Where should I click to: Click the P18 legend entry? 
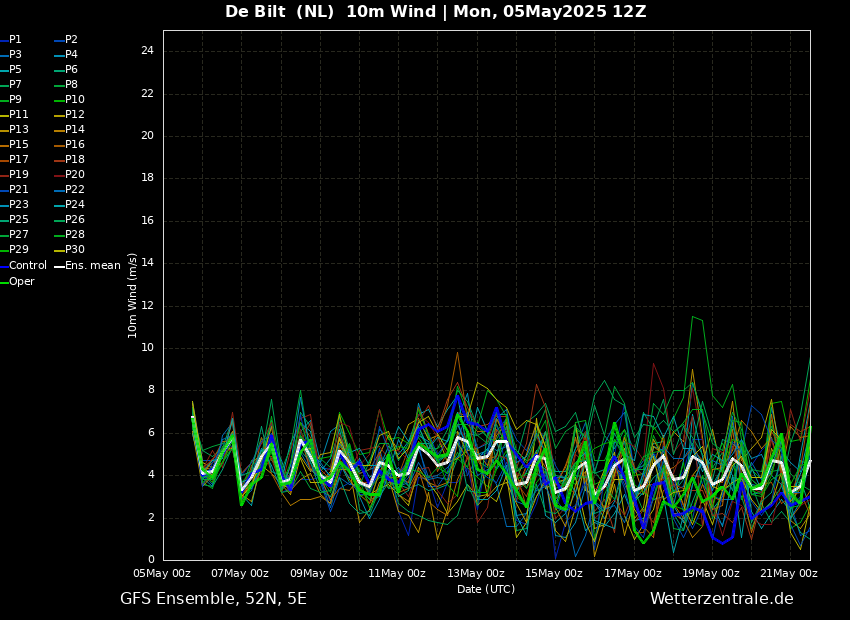[75, 160]
